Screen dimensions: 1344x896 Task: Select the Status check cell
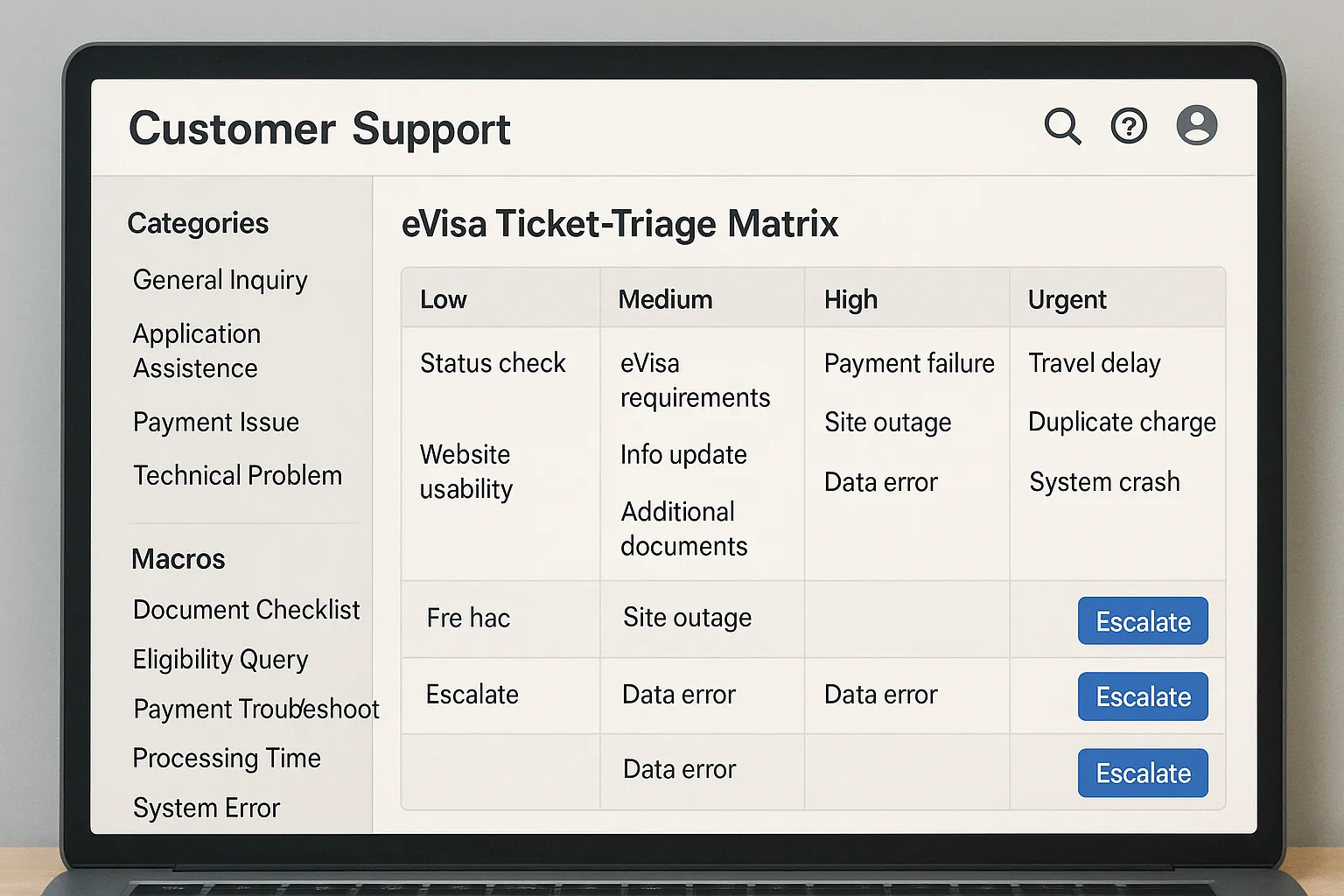pyautogui.click(x=493, y=363)
